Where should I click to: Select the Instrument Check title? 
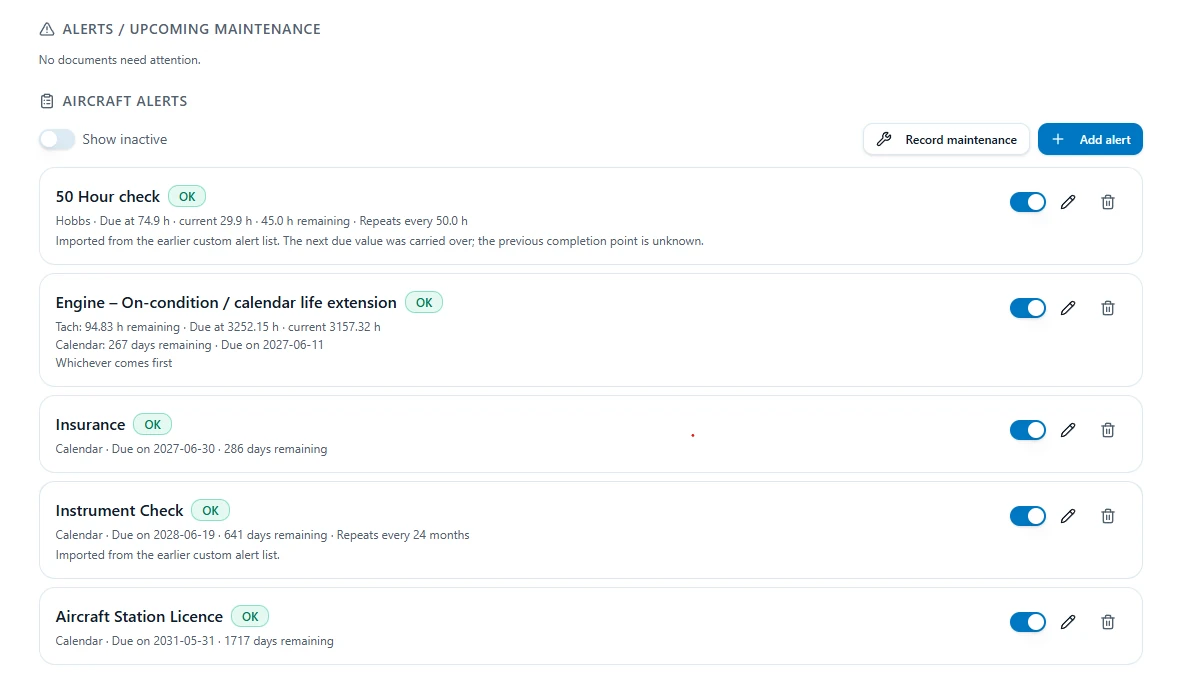119,510
